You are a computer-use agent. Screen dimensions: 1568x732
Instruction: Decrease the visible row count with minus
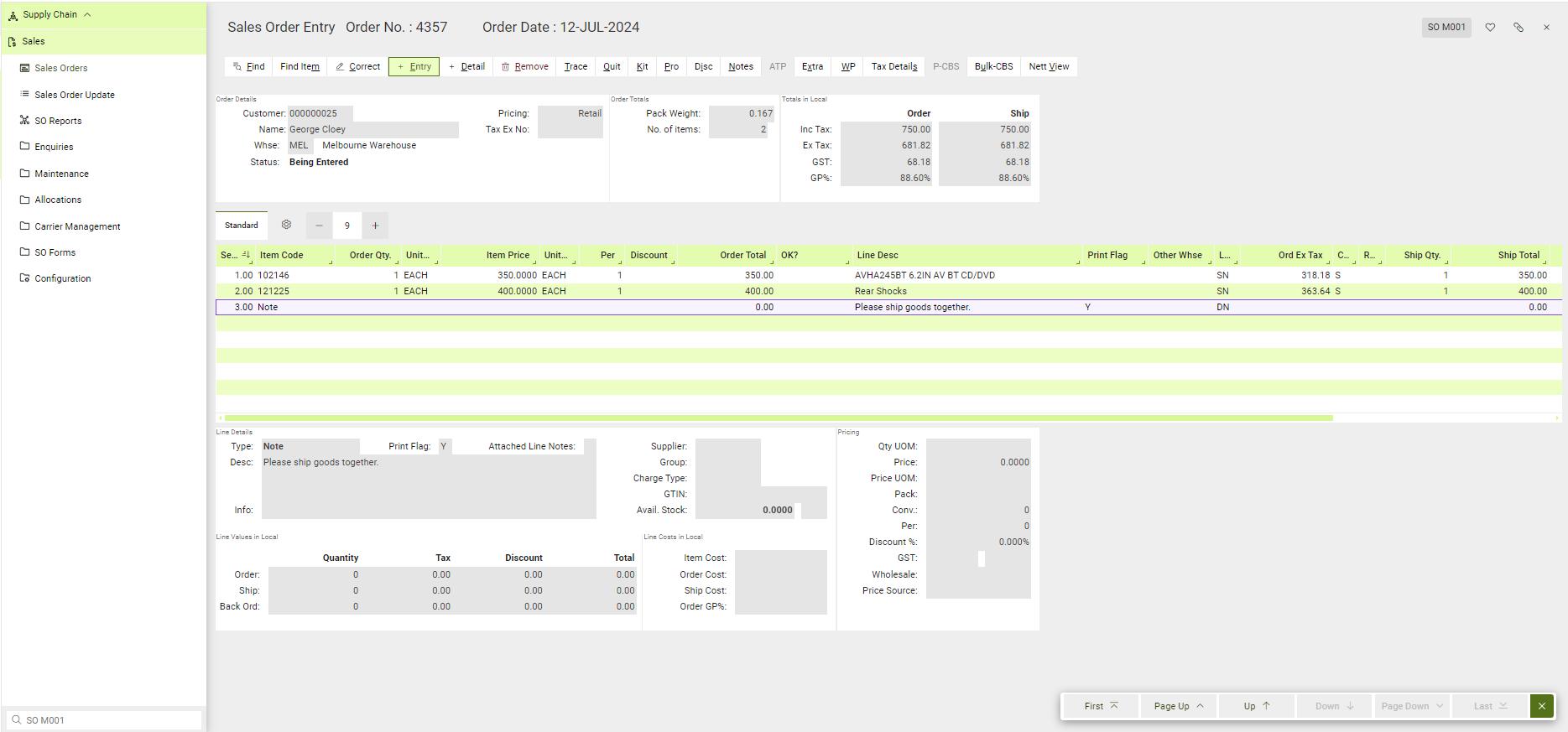coord(319,226)
